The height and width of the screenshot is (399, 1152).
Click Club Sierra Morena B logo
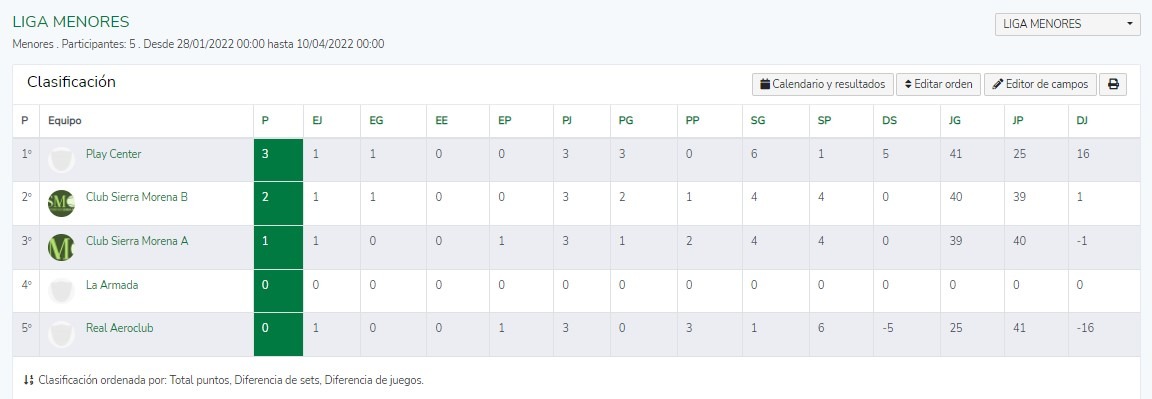61,204
